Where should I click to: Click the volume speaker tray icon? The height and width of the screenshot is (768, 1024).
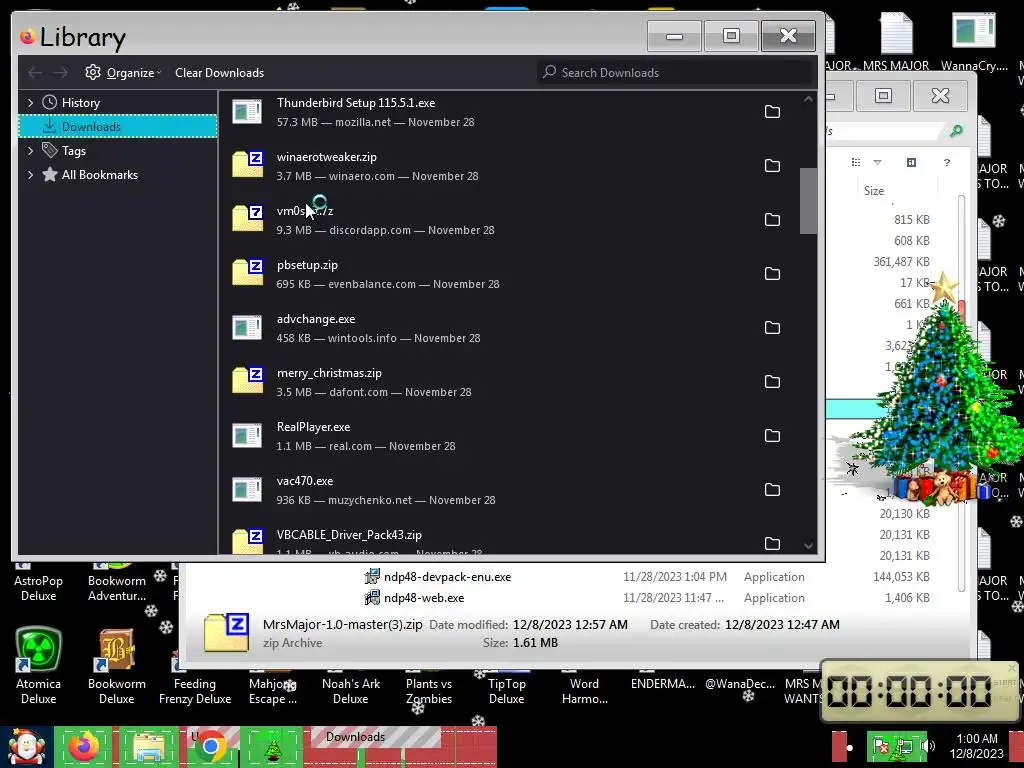pyautogui.click(x=928, y=745)
